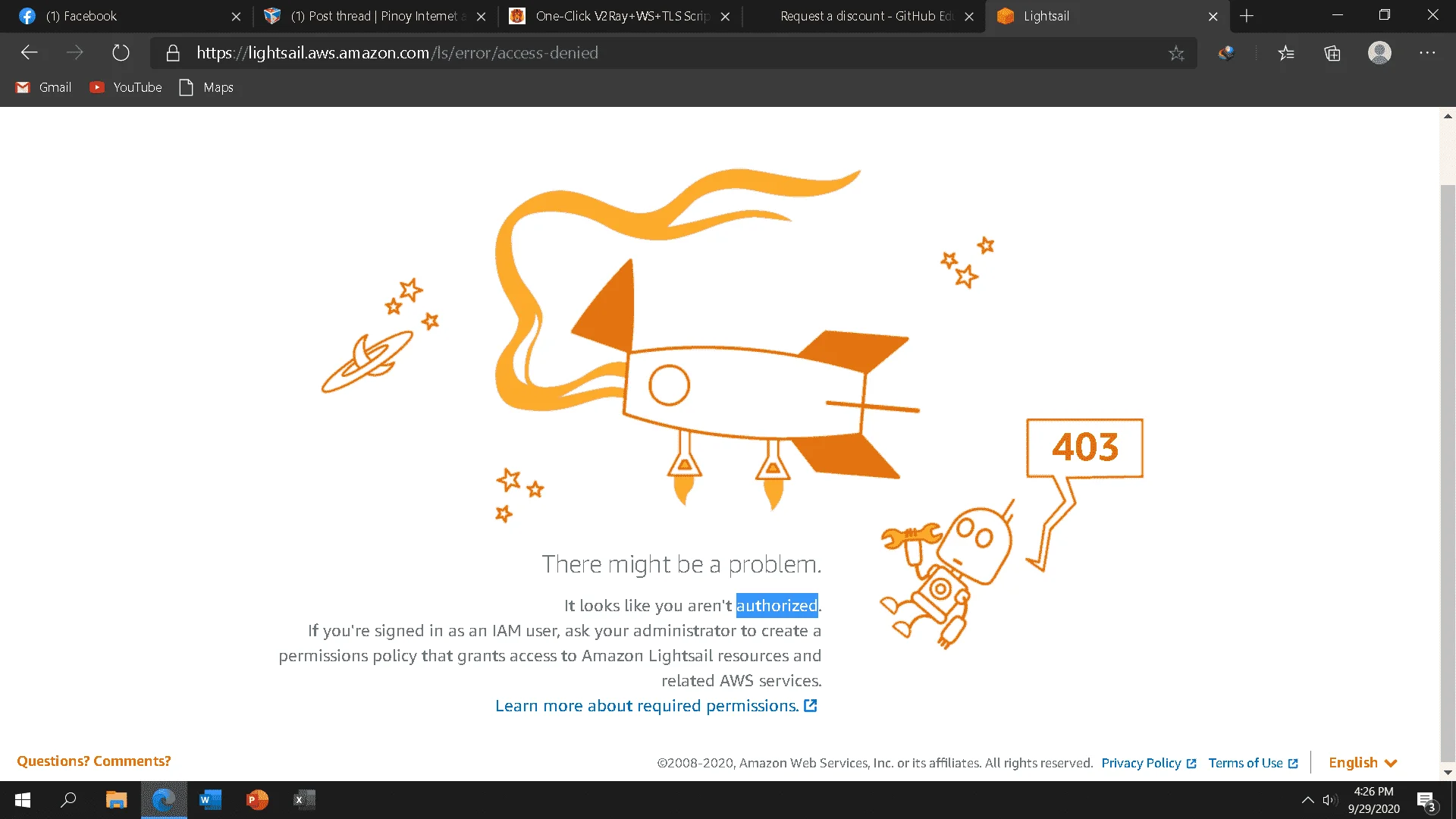Show hidden system tray icons chevron
This screenshot has width=1456, height=819.
[x=1307, y=800]
